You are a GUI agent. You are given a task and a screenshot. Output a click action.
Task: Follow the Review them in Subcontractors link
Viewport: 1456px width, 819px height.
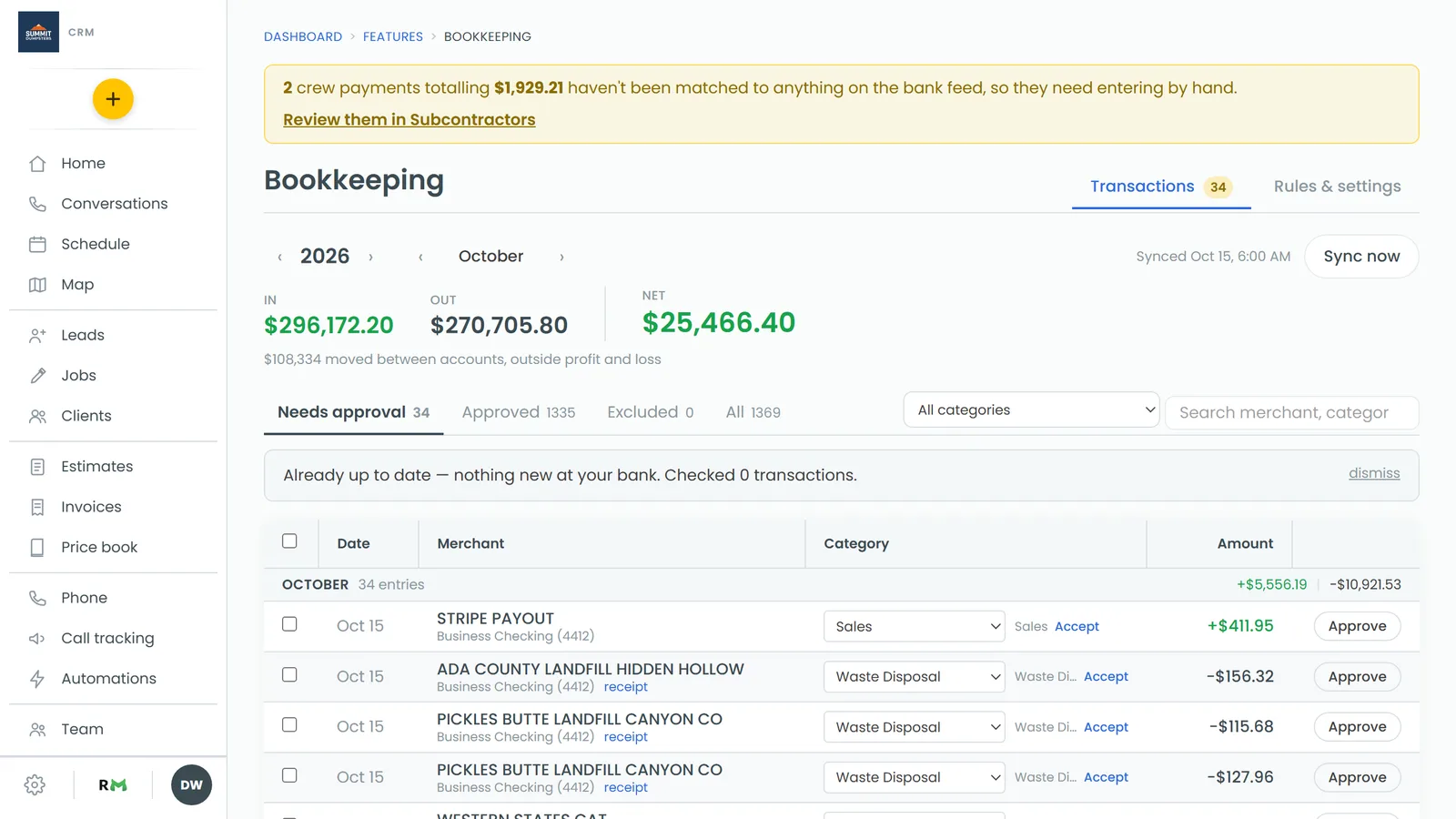click(409, 119)
